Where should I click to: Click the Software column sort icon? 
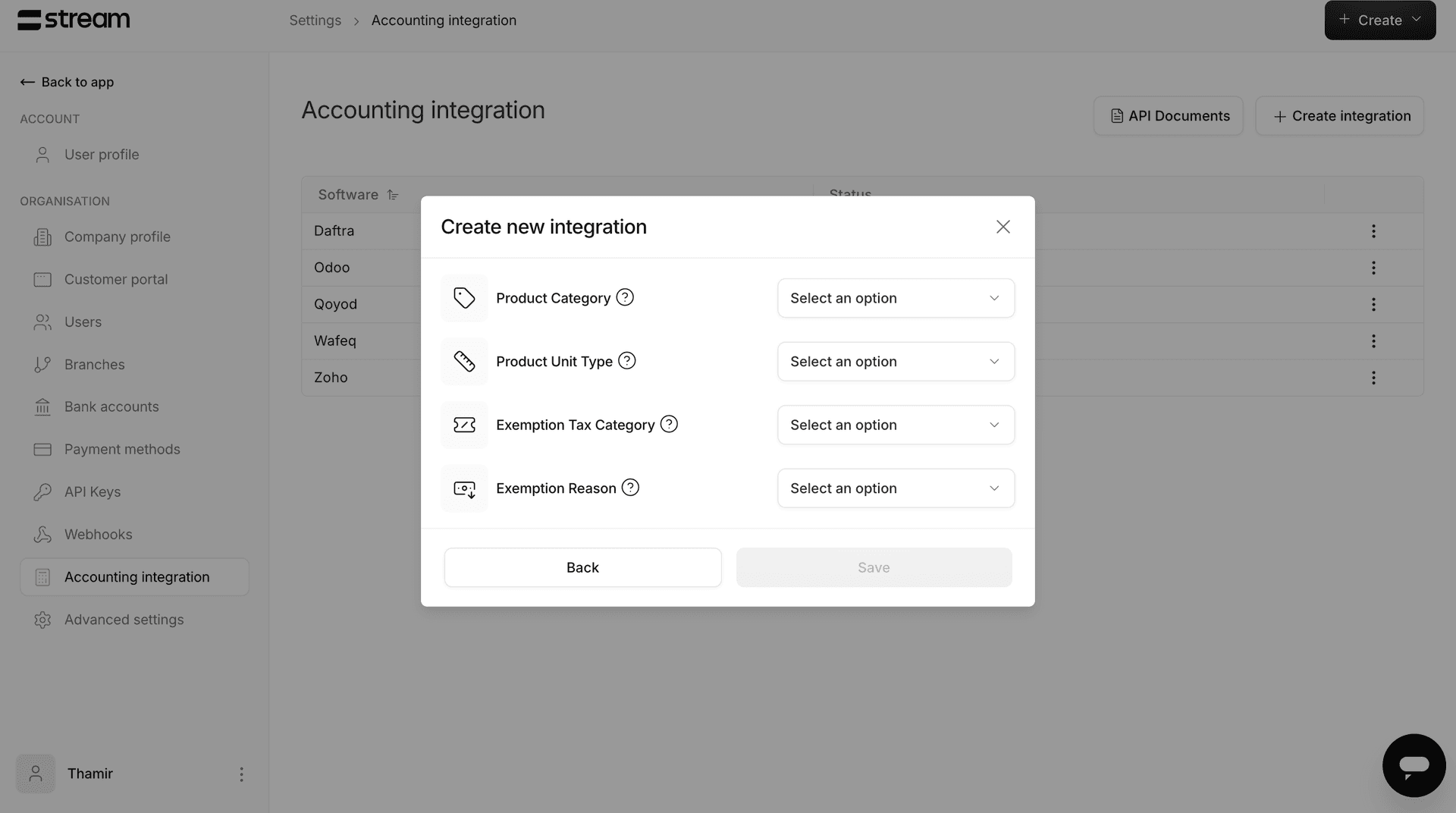point(393,195)
